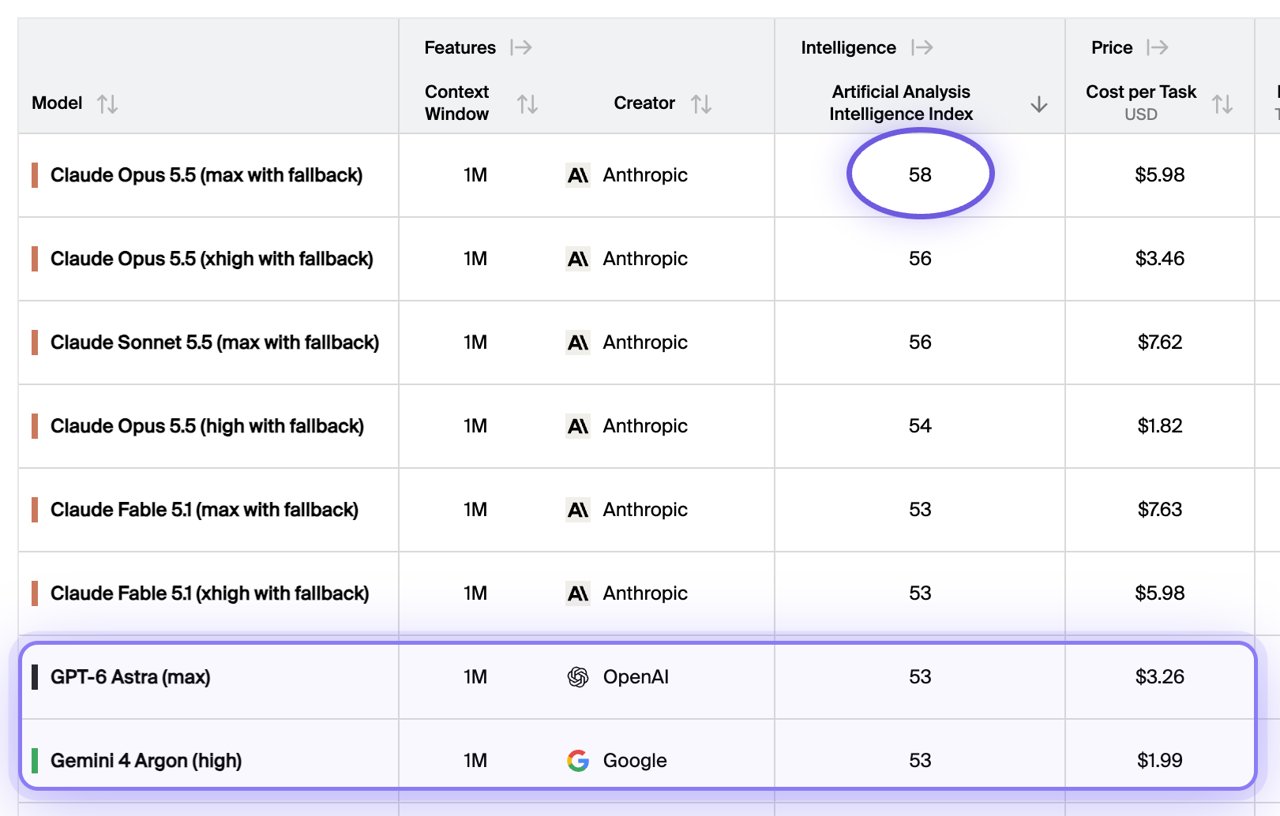Collapse the Features column group
1280x816 pixels.
[x=521, y=47]
